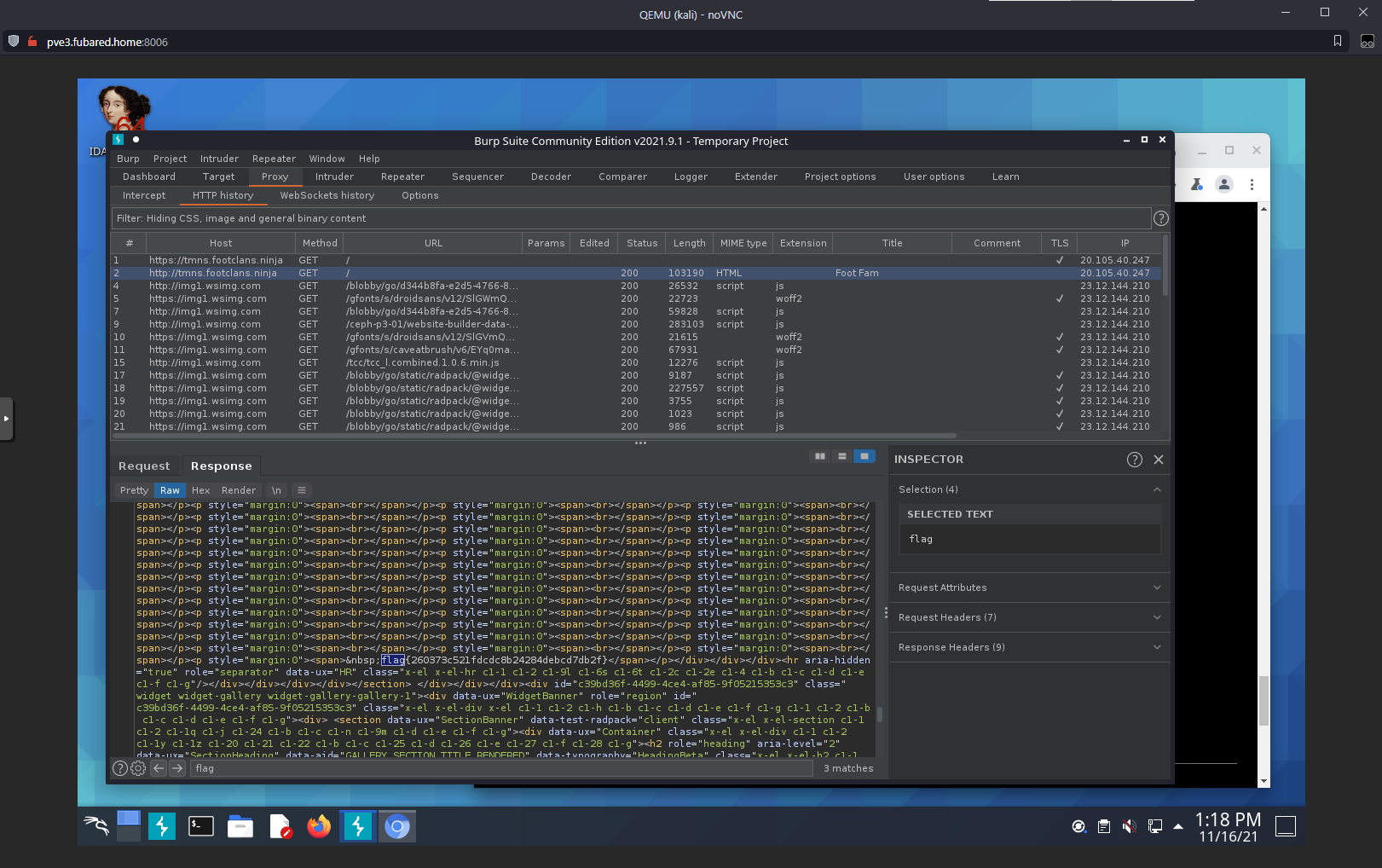Open Chromium profile avatar in background window
1382x868 pixels.
coord(1224,184)
